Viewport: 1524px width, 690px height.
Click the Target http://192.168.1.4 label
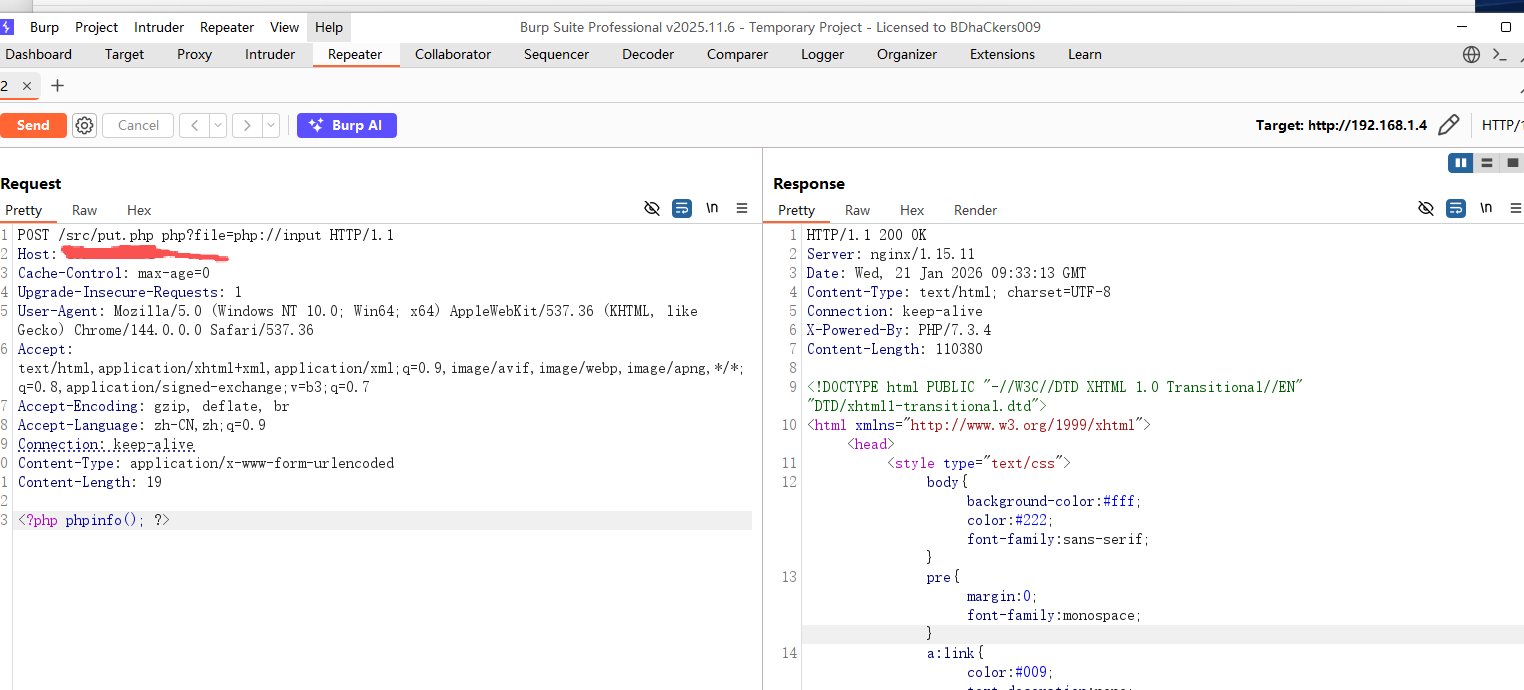click(1341, 125)
